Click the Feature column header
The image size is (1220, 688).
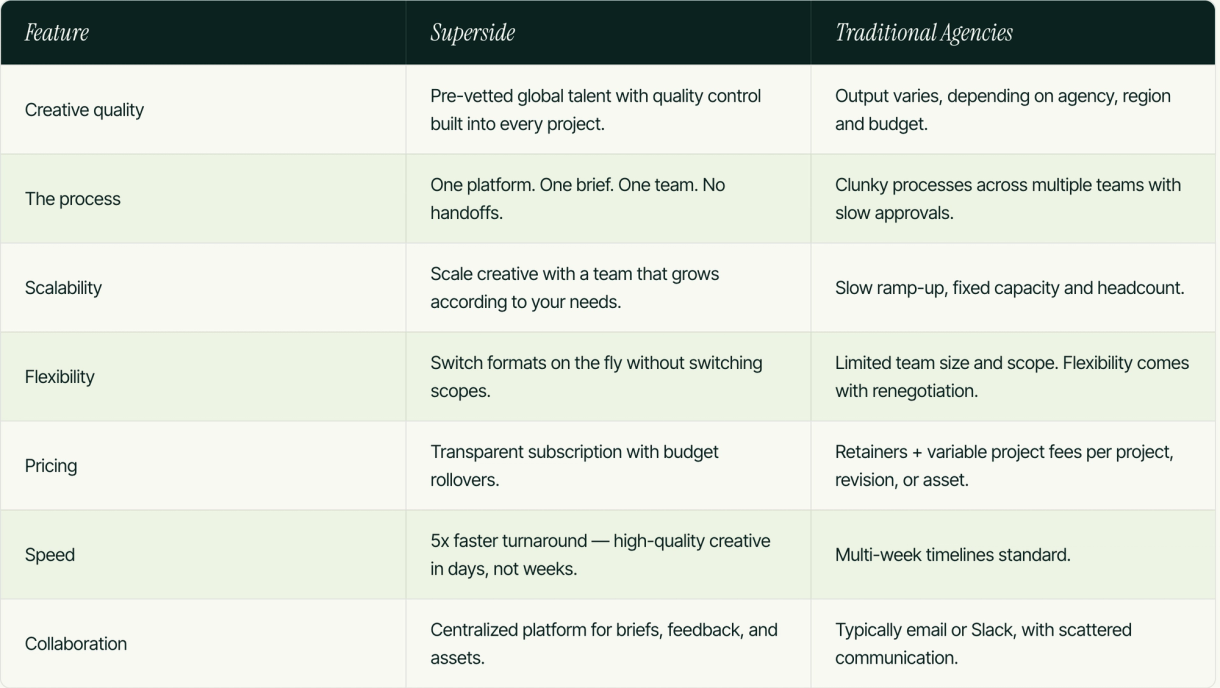coord(57,33)
